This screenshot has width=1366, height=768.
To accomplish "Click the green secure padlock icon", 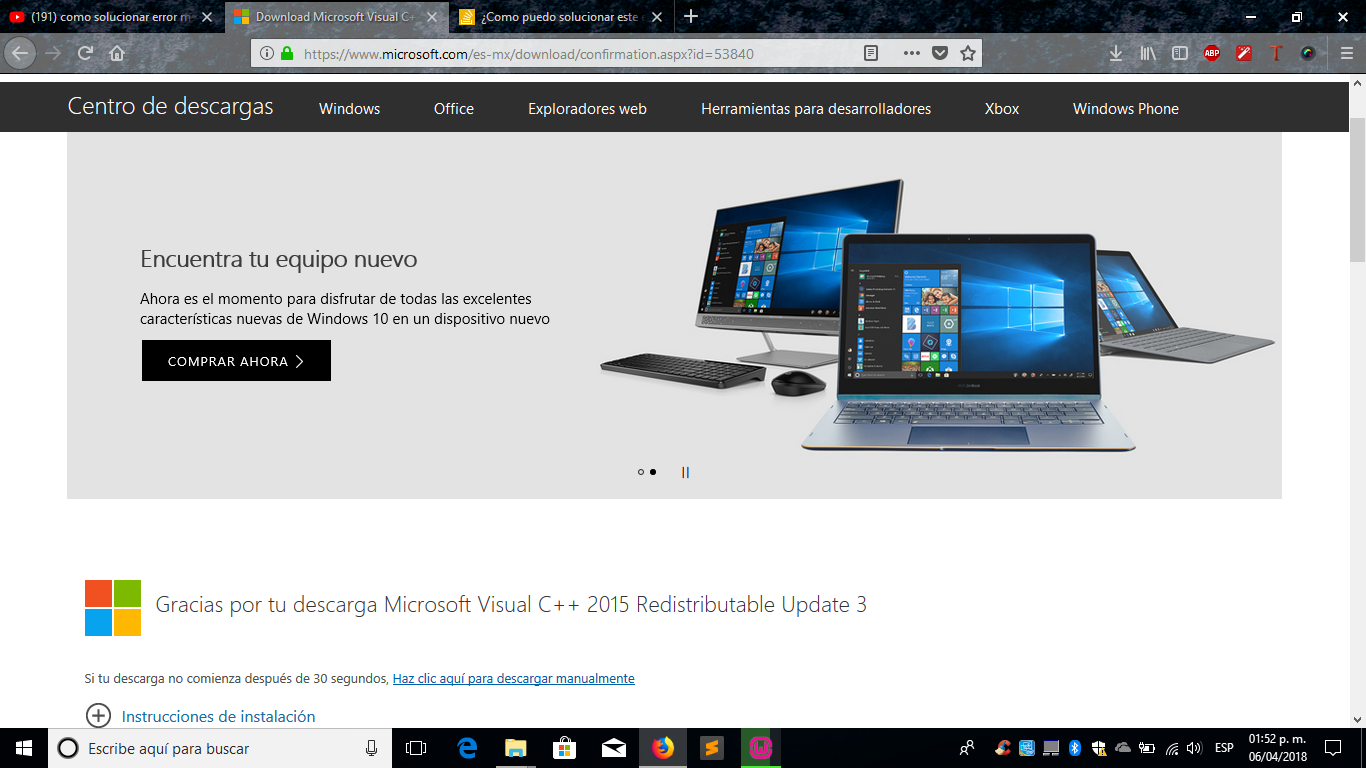I will coord(287,53).
